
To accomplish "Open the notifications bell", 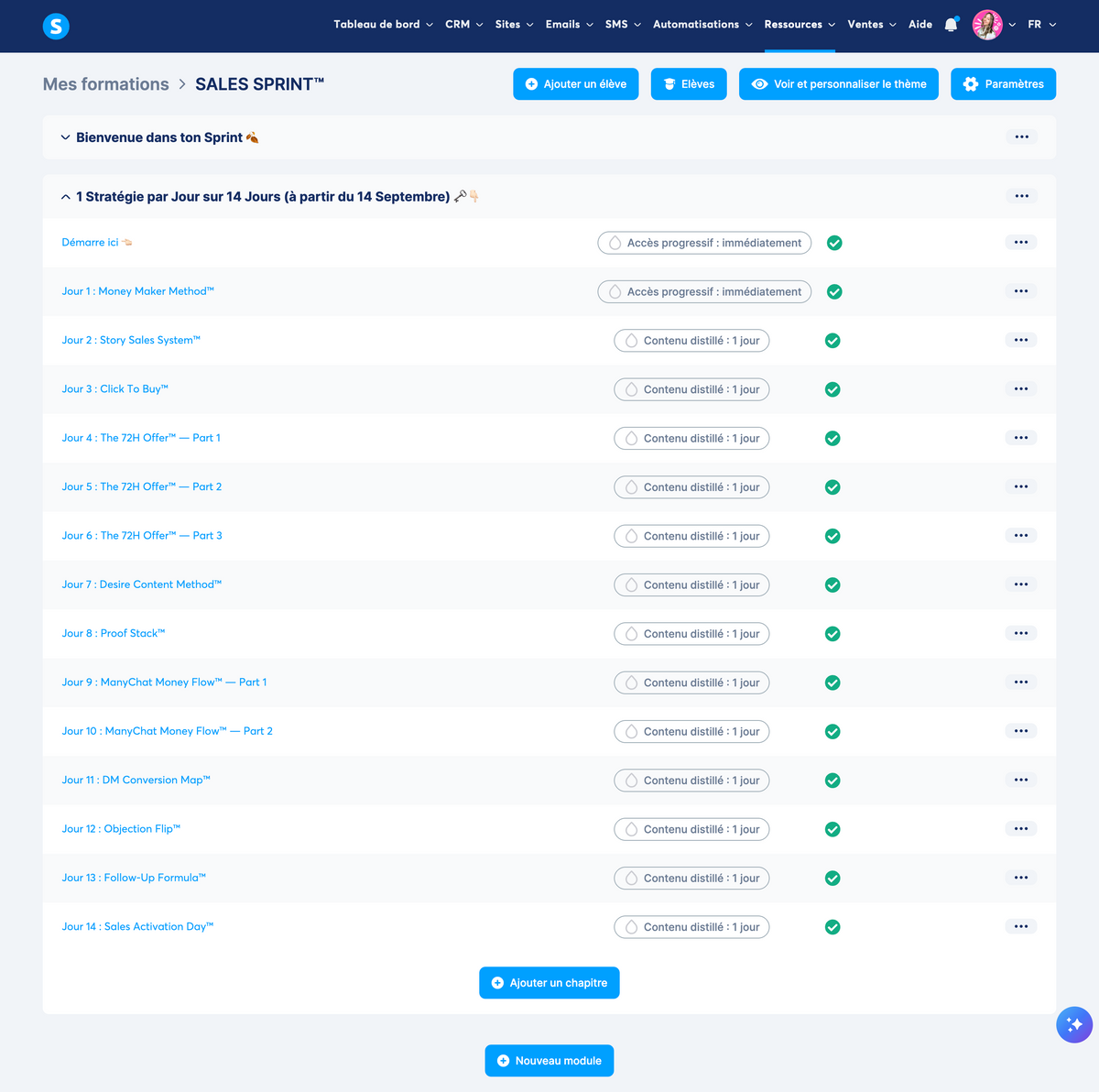I will pos(951,25).
